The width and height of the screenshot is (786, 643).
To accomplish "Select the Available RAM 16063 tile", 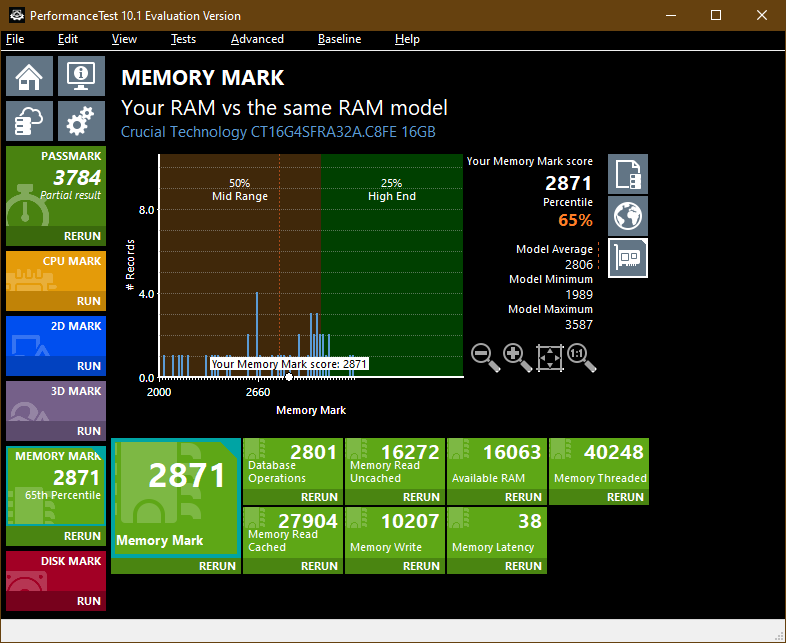I will point(497,464).
